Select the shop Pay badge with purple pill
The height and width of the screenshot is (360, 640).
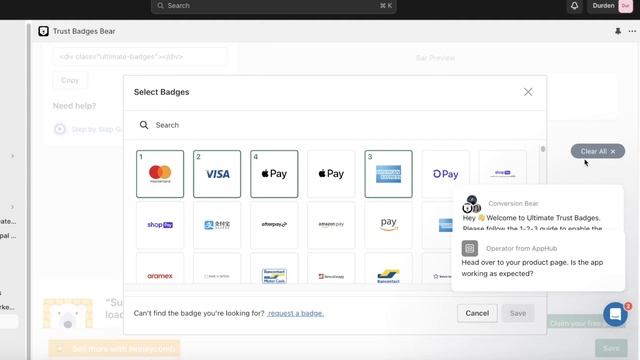point(160,225)
